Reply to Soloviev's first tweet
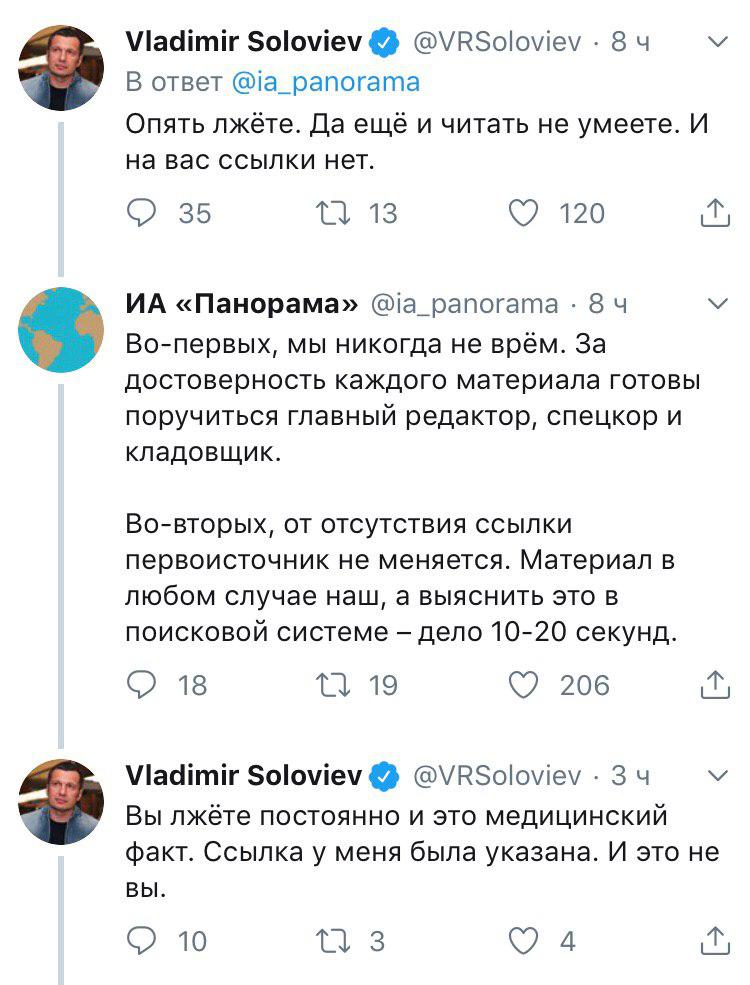This screenshot has height=985, width=750. pyautogui.click(x=143, y=213)
